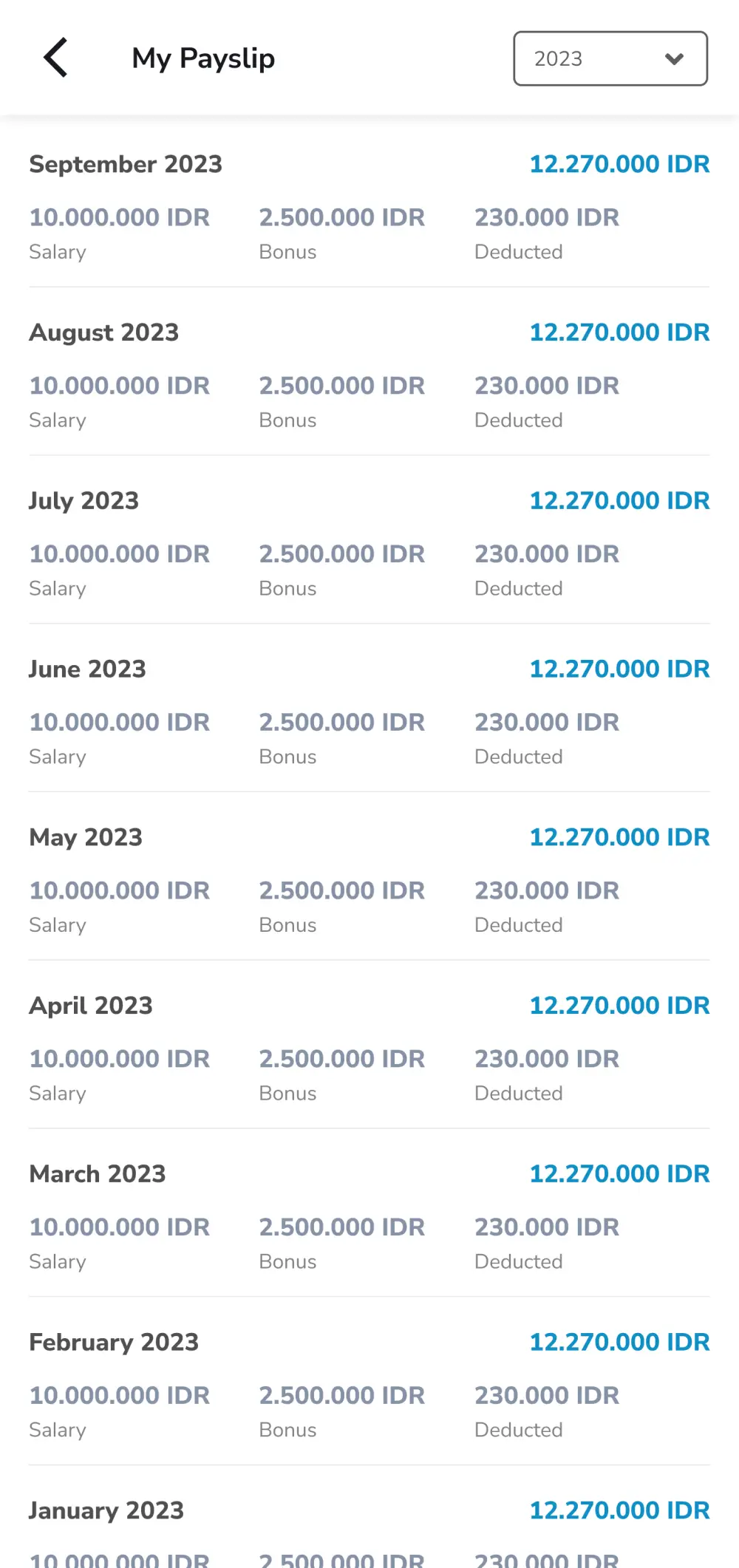Tap the May 2023 deducted amount

point(547,890)
